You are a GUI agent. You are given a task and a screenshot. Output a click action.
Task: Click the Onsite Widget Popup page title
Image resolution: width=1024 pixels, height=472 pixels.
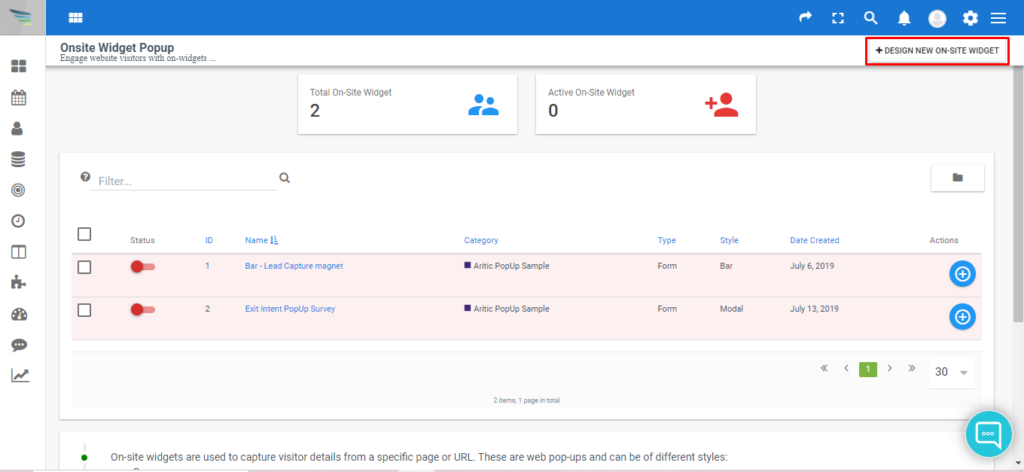pos(117,48)
